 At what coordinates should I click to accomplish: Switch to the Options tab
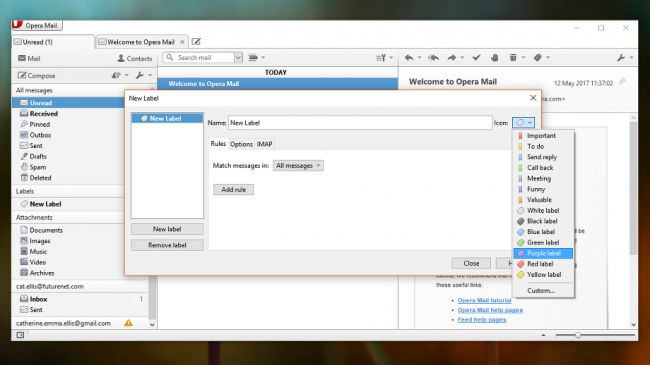(x=241, y=144)
